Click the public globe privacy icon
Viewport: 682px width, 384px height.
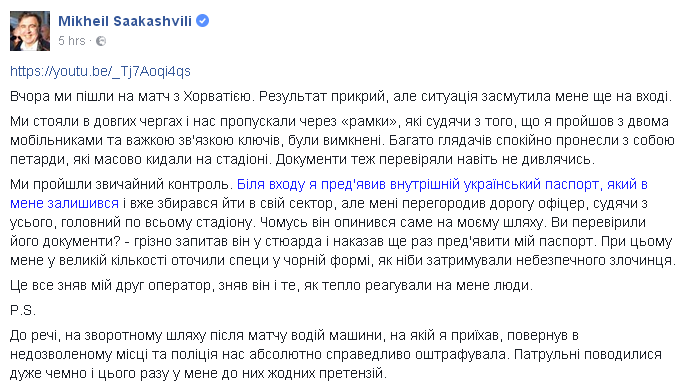[101, 41]
